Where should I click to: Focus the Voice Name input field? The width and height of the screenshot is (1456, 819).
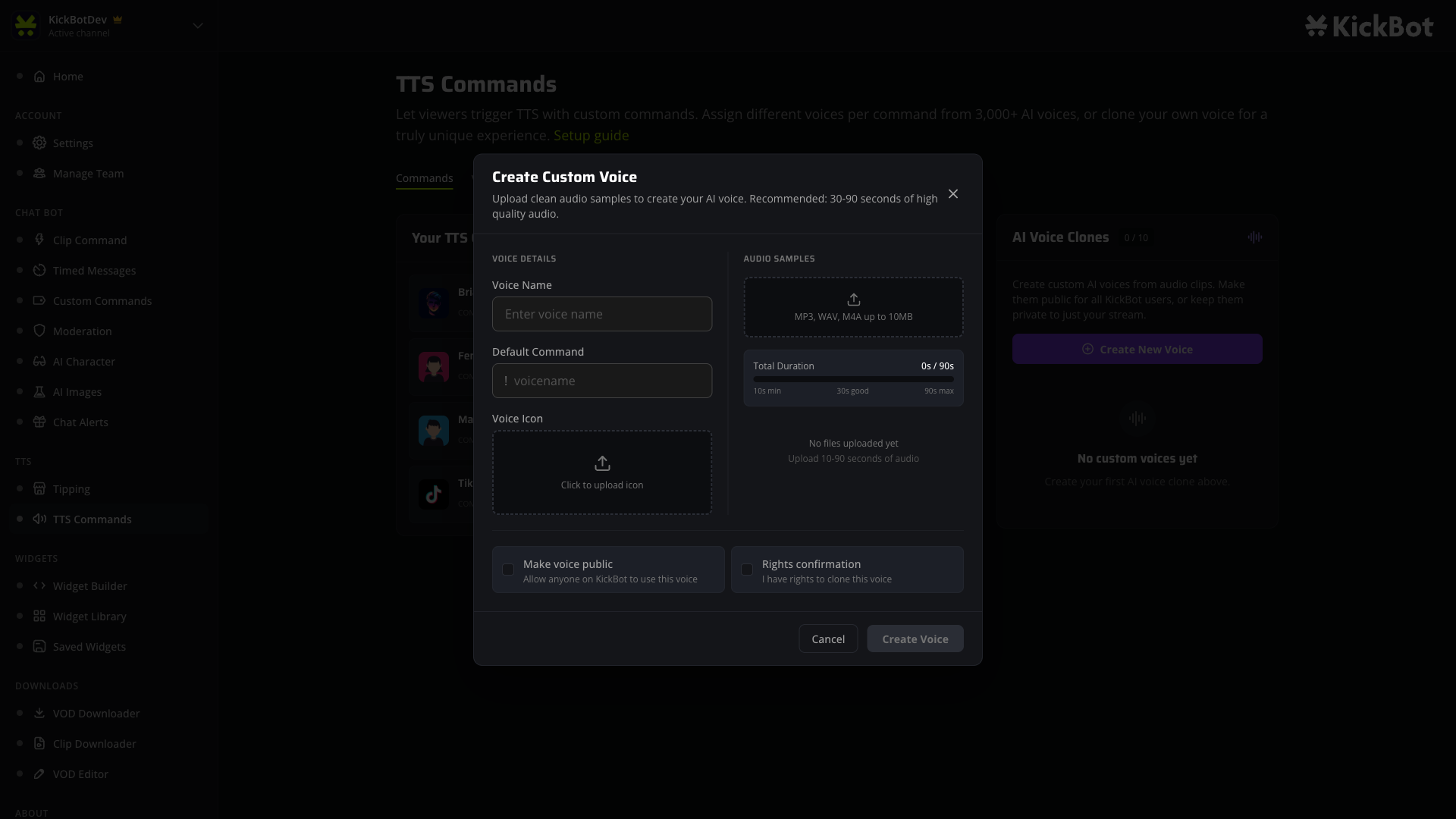[x=602, y=314]
